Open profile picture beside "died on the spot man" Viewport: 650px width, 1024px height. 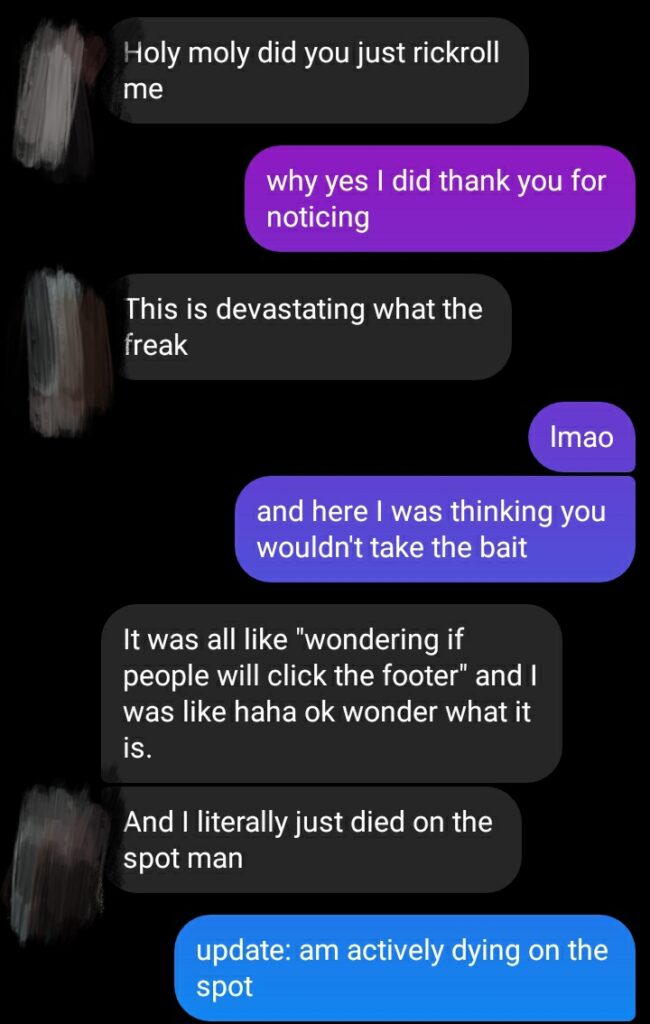[x=60, y=862]
